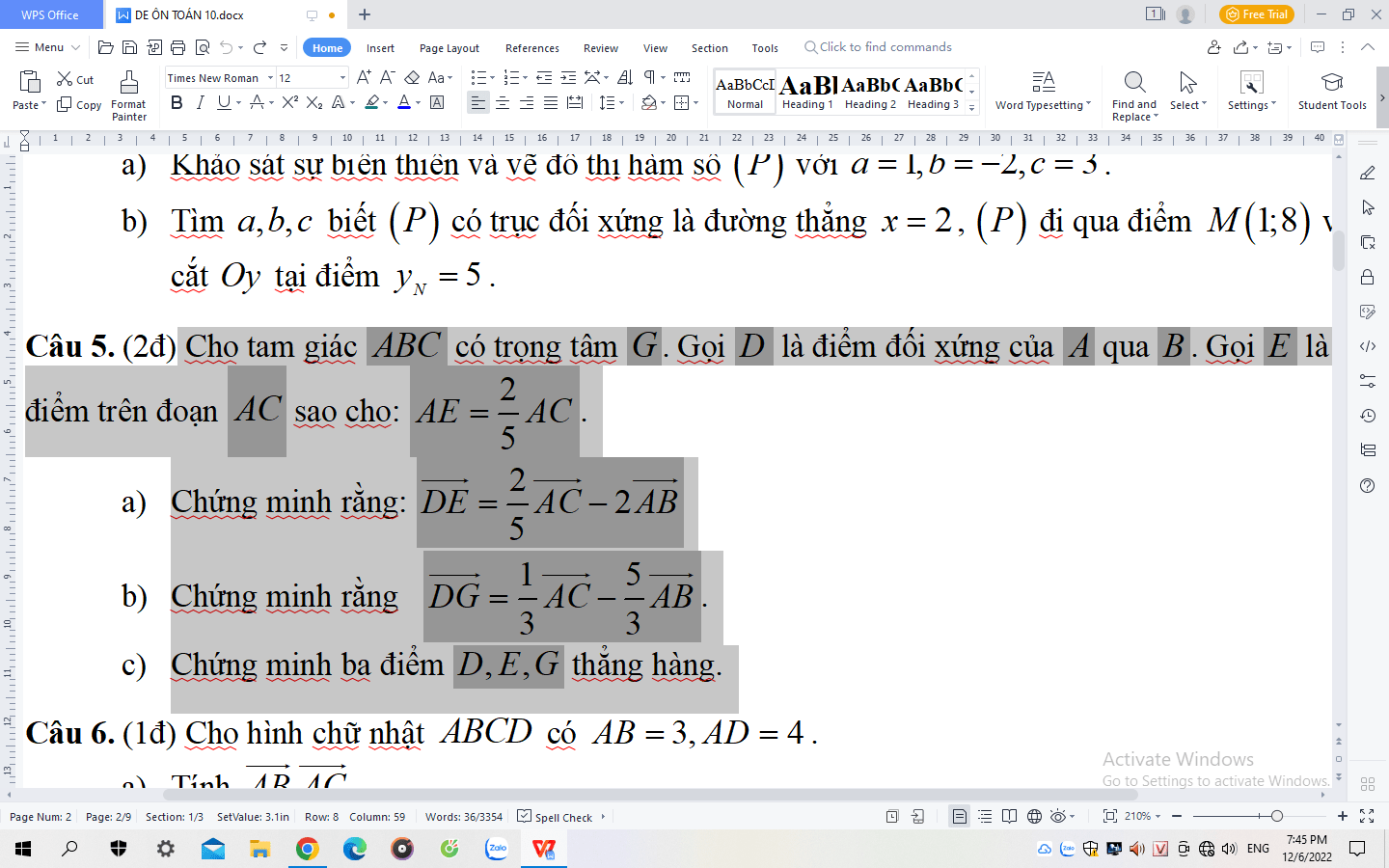1389x868 pixels.
Task: Switch to the Page Layout tab
Action: click(449, 48)
